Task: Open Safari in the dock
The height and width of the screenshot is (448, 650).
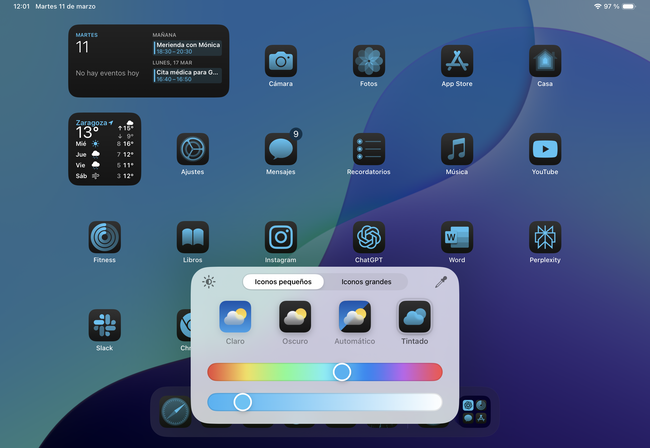Action: 175,412
